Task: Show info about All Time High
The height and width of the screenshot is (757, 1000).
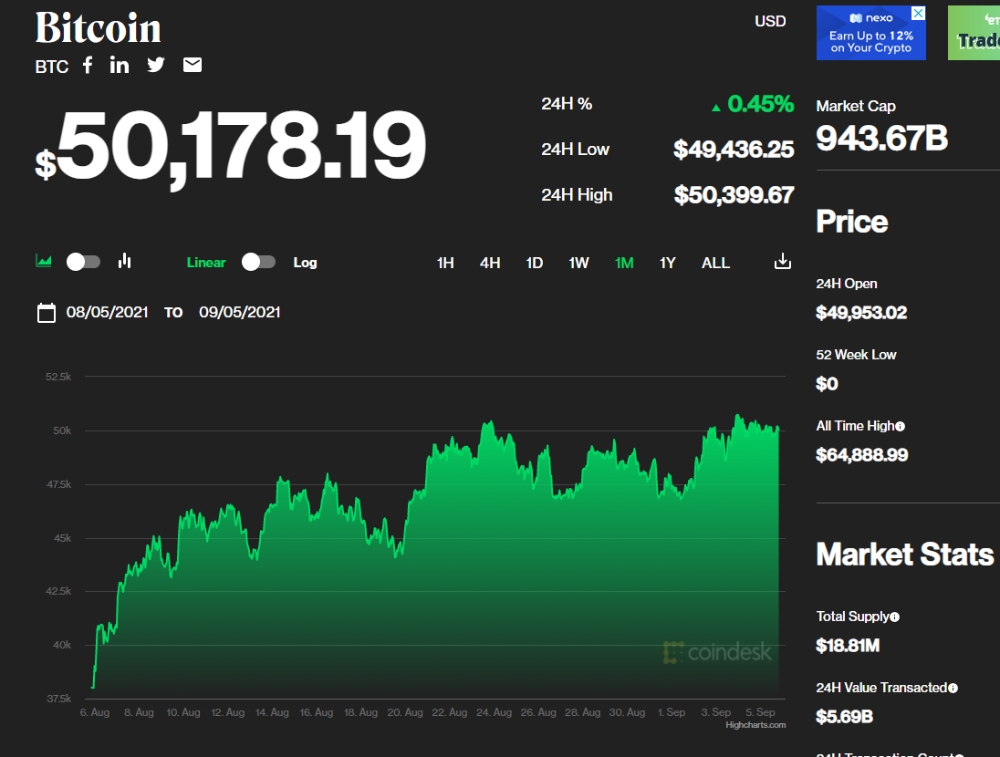Action: tap(900, 427)
